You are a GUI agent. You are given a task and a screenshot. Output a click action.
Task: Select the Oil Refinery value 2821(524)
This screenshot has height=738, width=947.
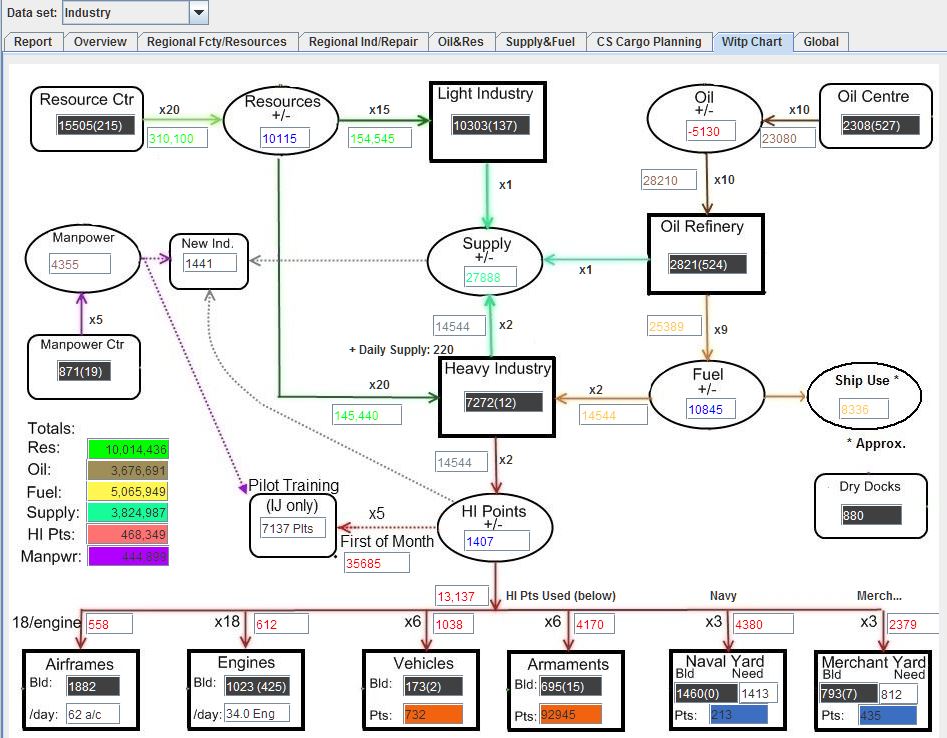pos(707,264)
